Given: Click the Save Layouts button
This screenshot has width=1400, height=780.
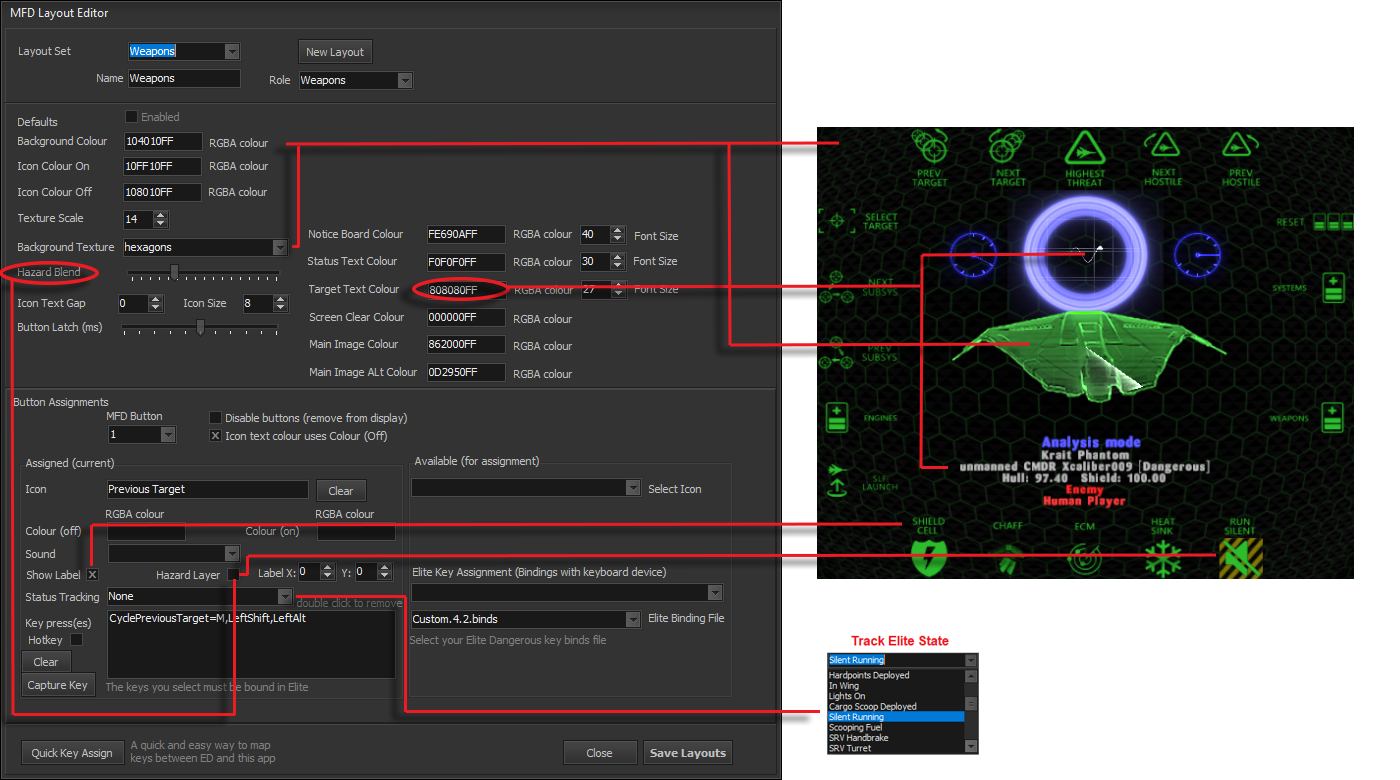Looking at the screenshot, I should click(688, 753).
